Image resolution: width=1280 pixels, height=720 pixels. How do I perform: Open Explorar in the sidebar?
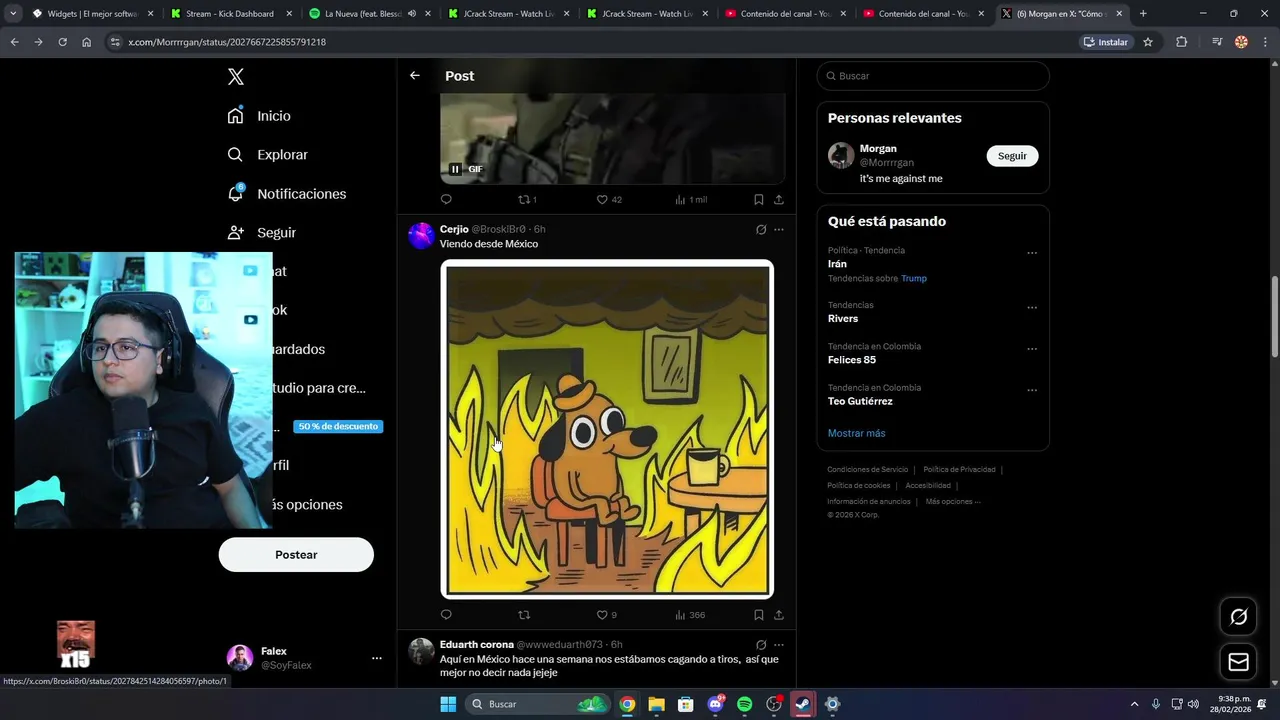click(x=267, y=155)
